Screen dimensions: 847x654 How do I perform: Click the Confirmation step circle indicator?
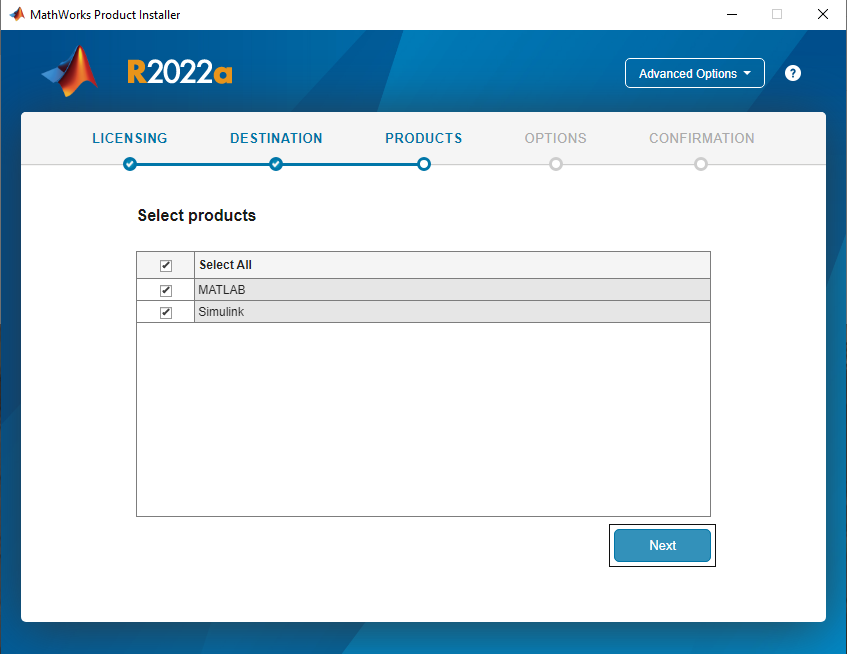701,164
